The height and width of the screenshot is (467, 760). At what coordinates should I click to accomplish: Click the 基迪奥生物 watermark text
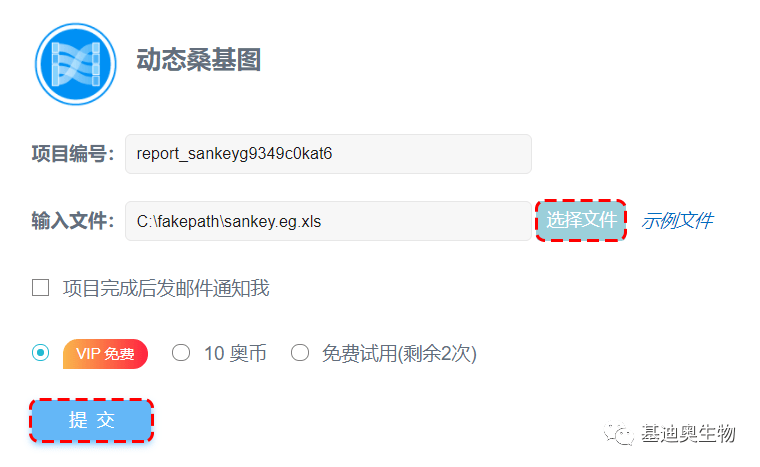688,433
